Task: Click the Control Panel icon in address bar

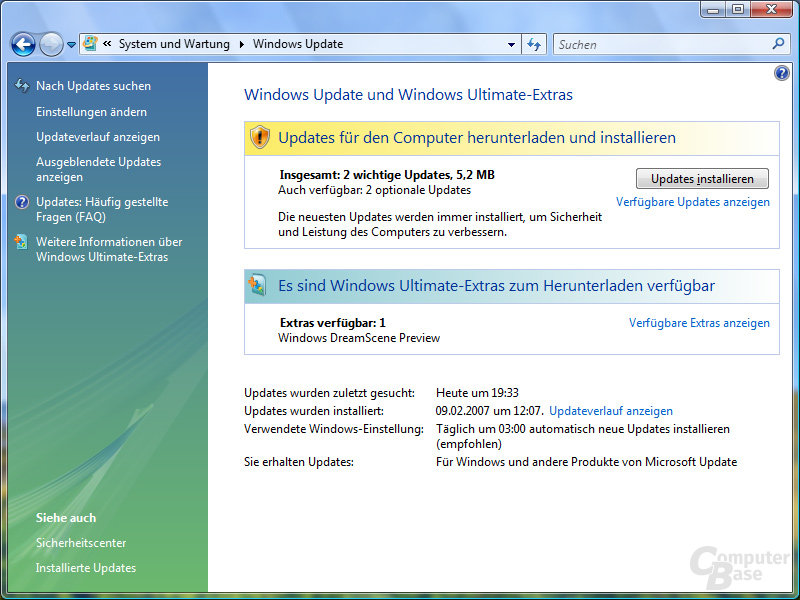Action: click(90, 44)
